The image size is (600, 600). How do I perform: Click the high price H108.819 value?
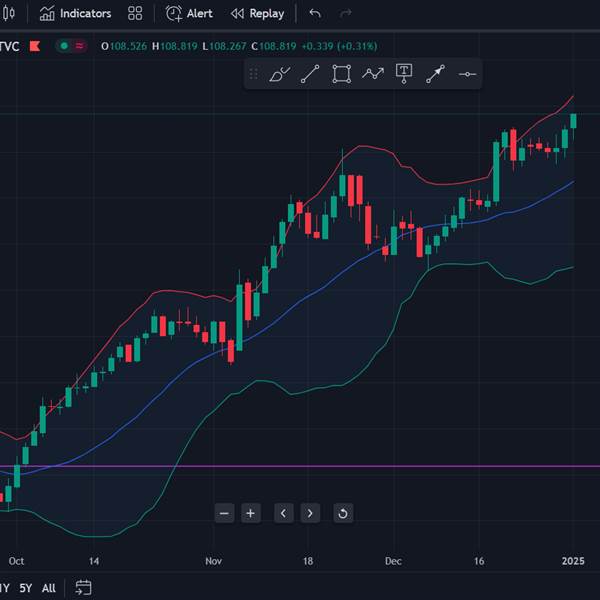[175, 46]
